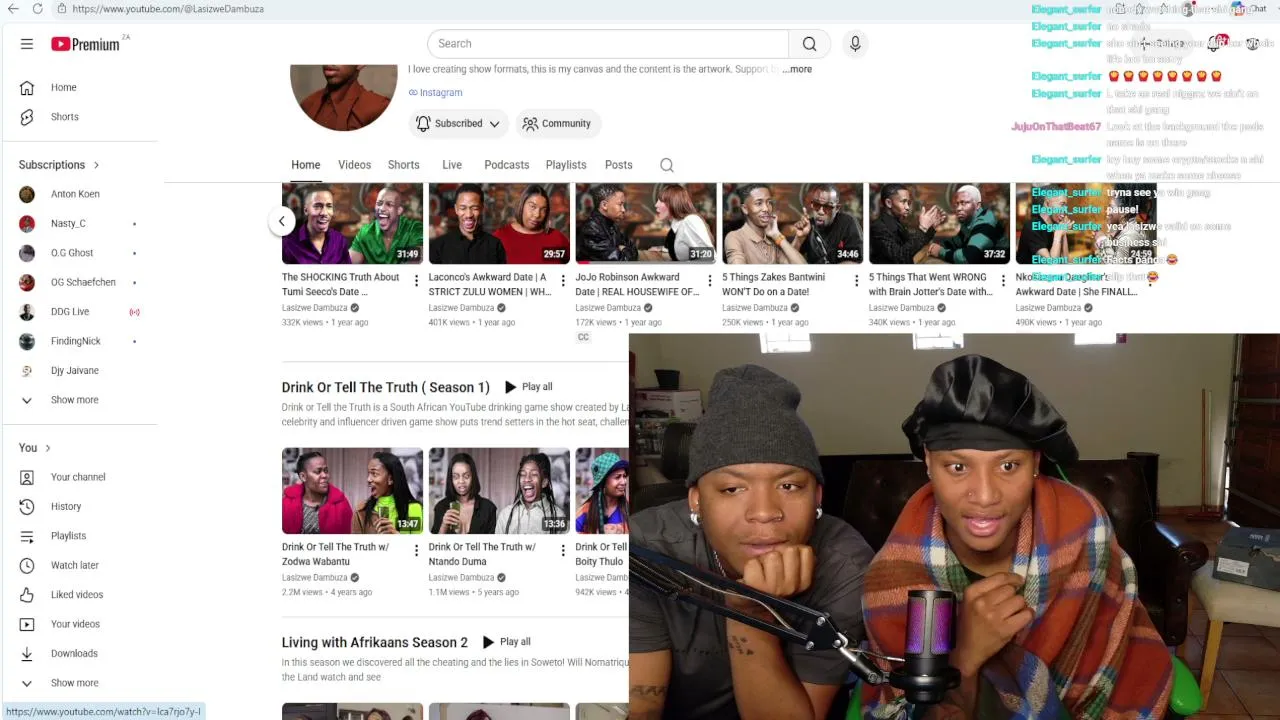Open options menu for 5 Things That Went WRONG

point(1003,281)
